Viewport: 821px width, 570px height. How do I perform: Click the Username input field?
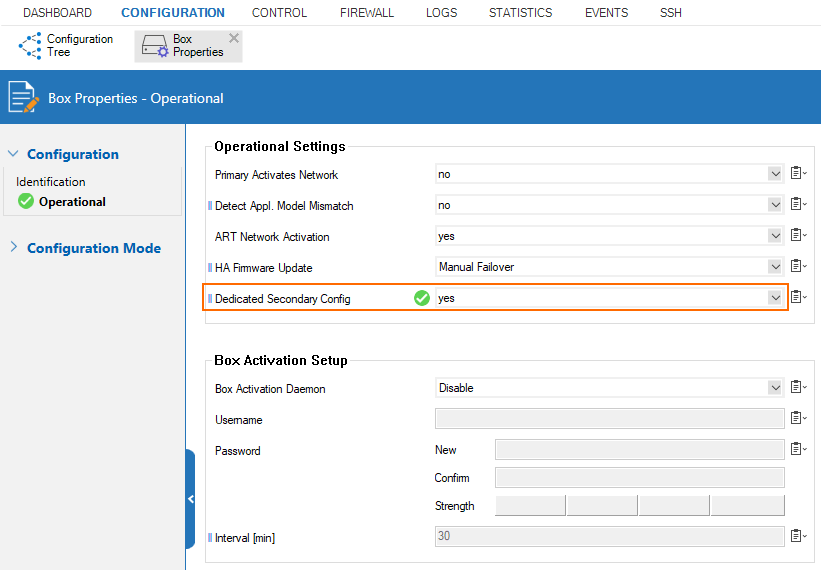[x=609, y=419]
